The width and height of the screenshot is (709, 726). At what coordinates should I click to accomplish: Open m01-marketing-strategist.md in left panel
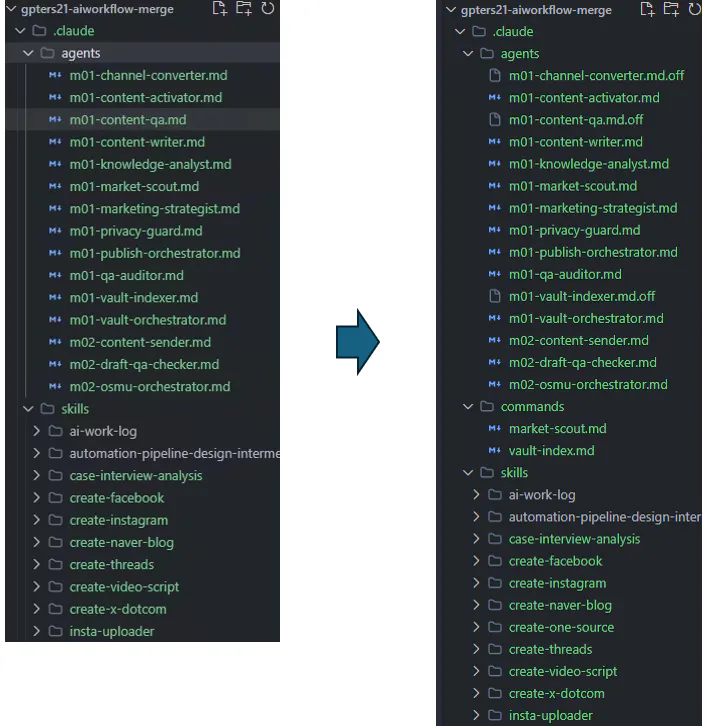(x=155, y=209)
